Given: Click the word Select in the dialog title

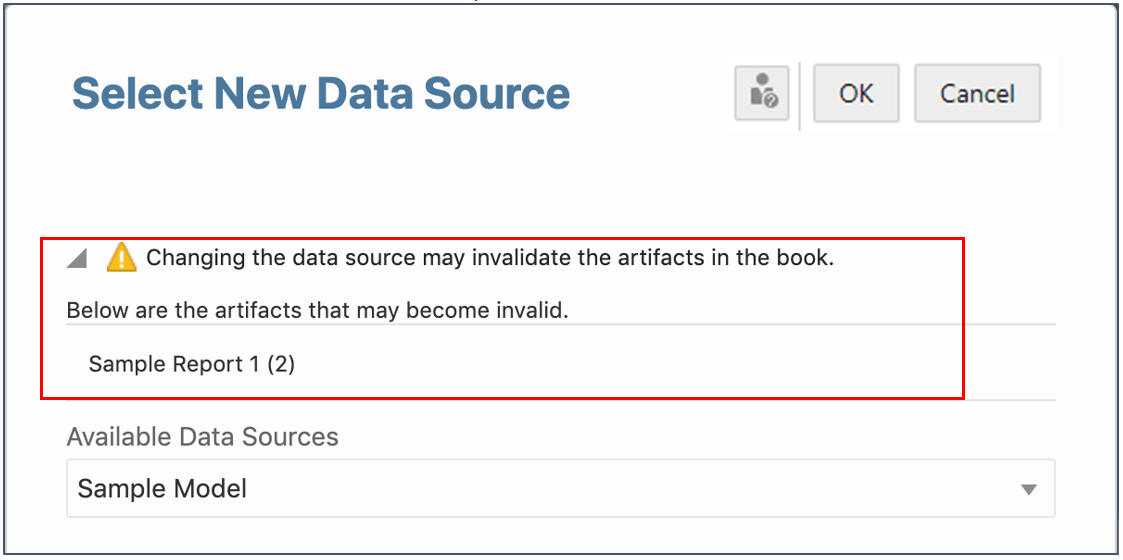Looking at the screenshot, I should click(137, 94).
